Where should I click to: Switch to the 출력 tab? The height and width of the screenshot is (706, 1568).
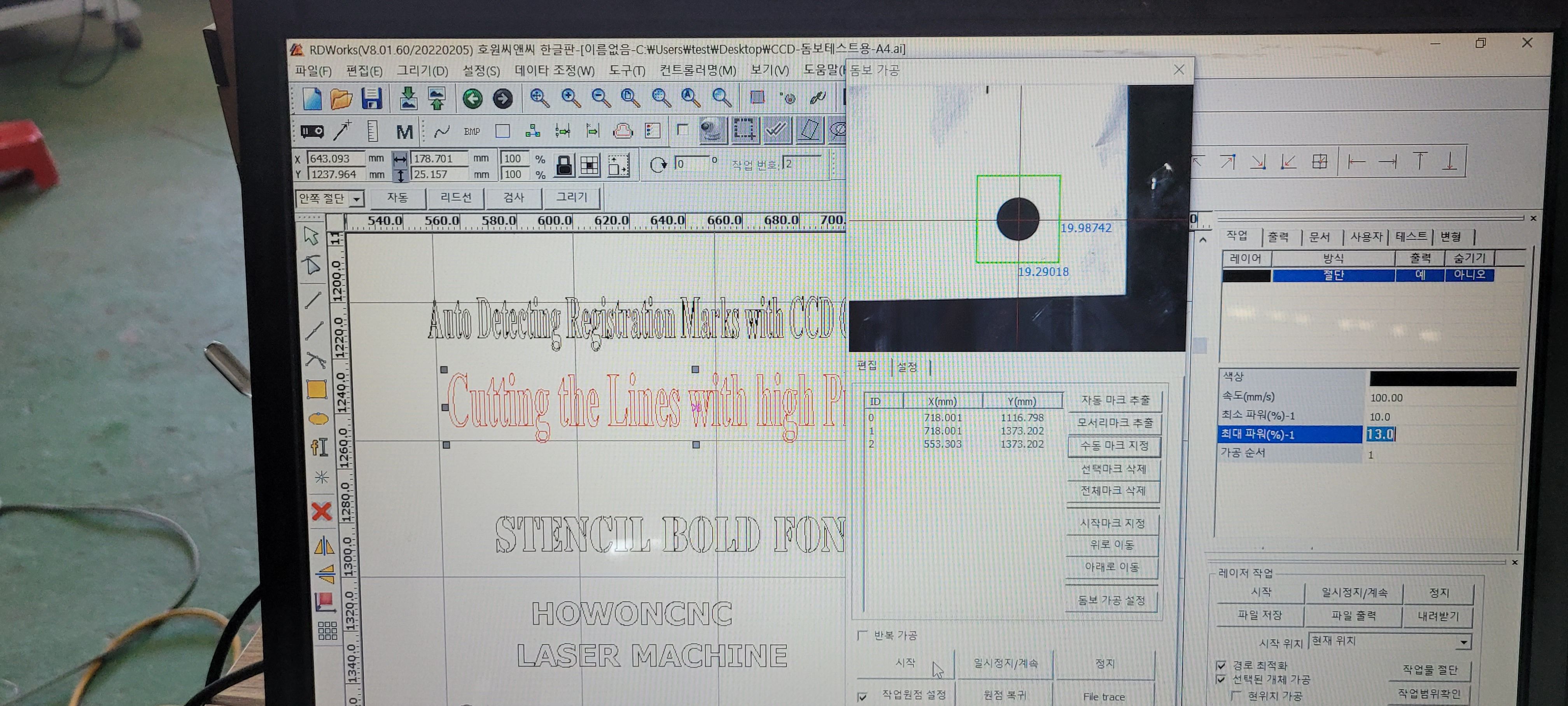tap(1277, 237)
